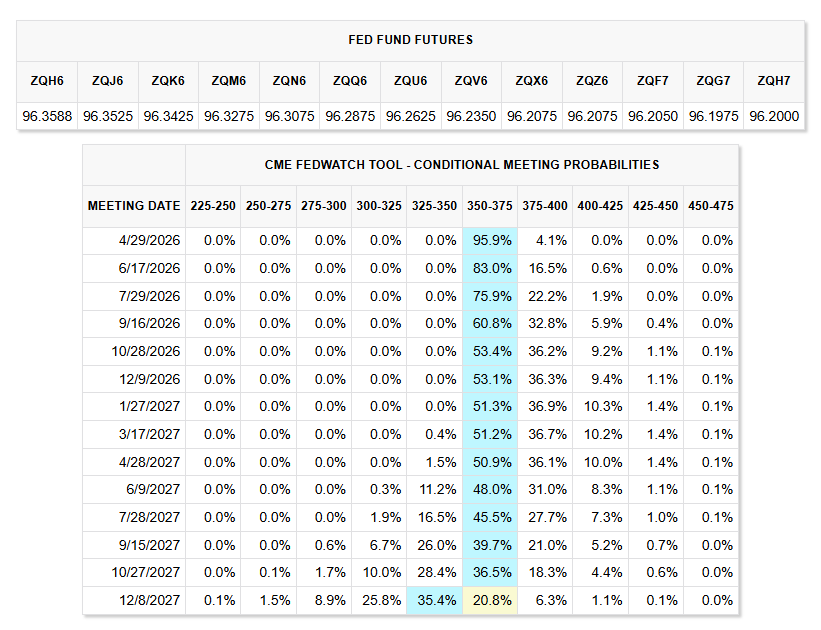Select the 425-450 rate range header
The width and height of the screenshot is (821, 630).
click(656, 206)
